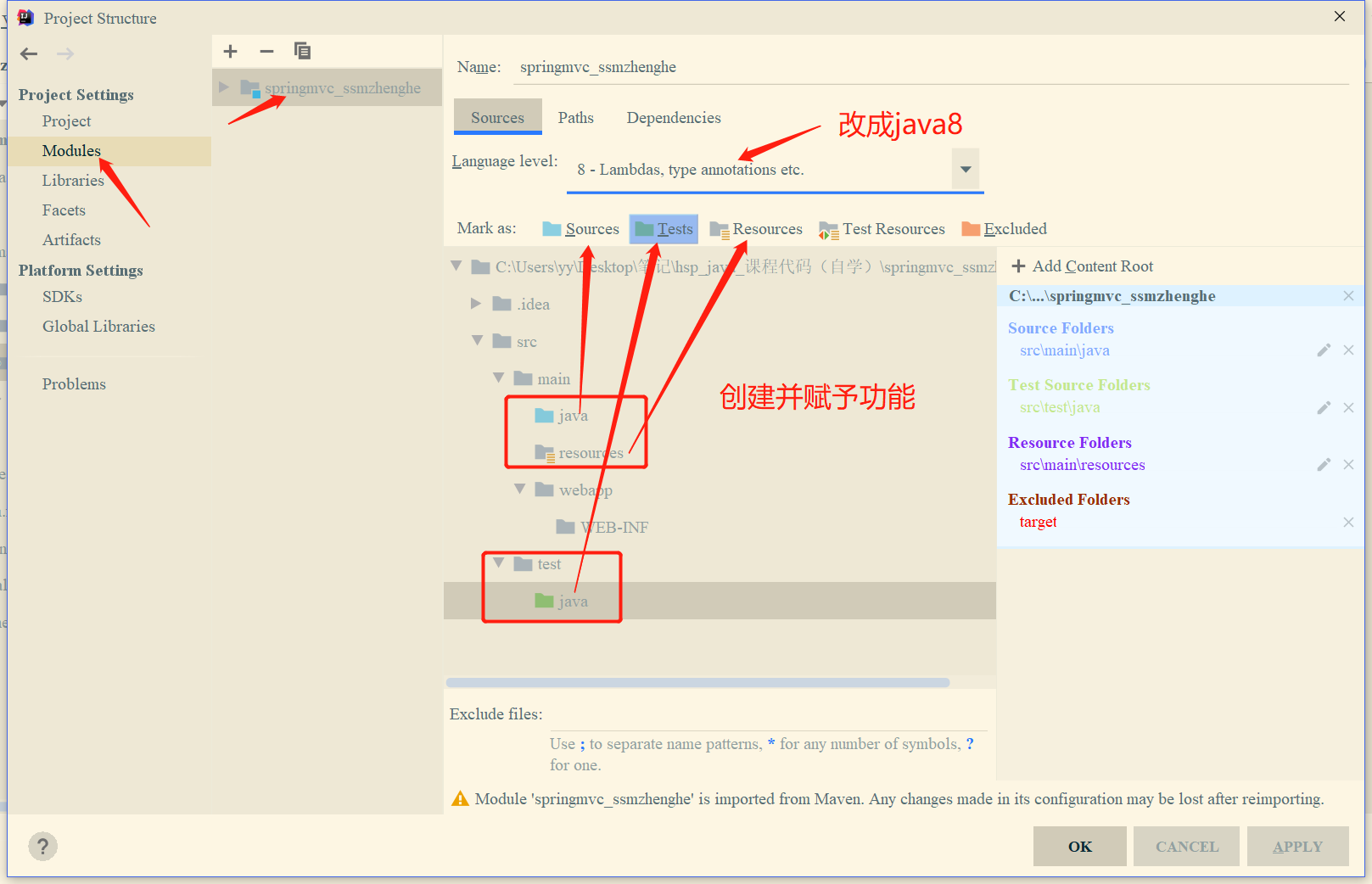Switch to the Dependencies tab
The height and width of the screenshot is (884, 1372).
(674, 118)
